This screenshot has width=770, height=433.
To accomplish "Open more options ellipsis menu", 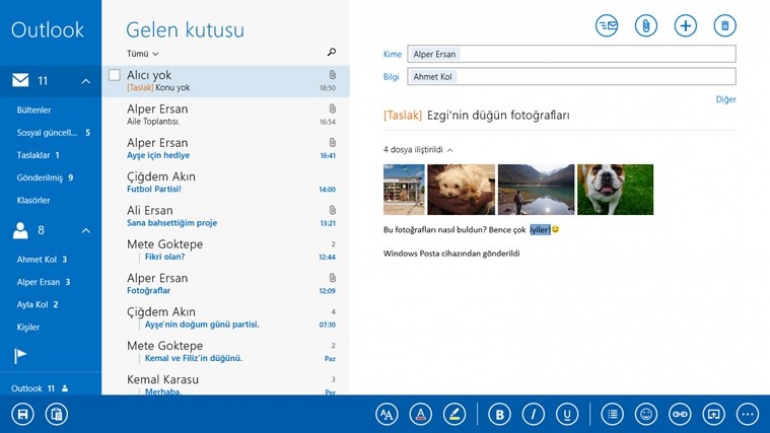I will pos(748,414).
